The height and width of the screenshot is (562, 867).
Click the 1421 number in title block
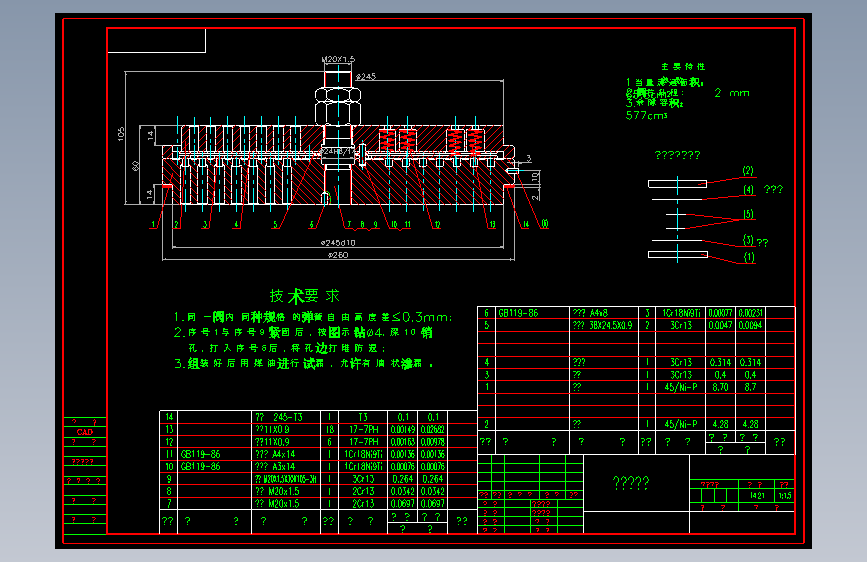pos(757,496)
